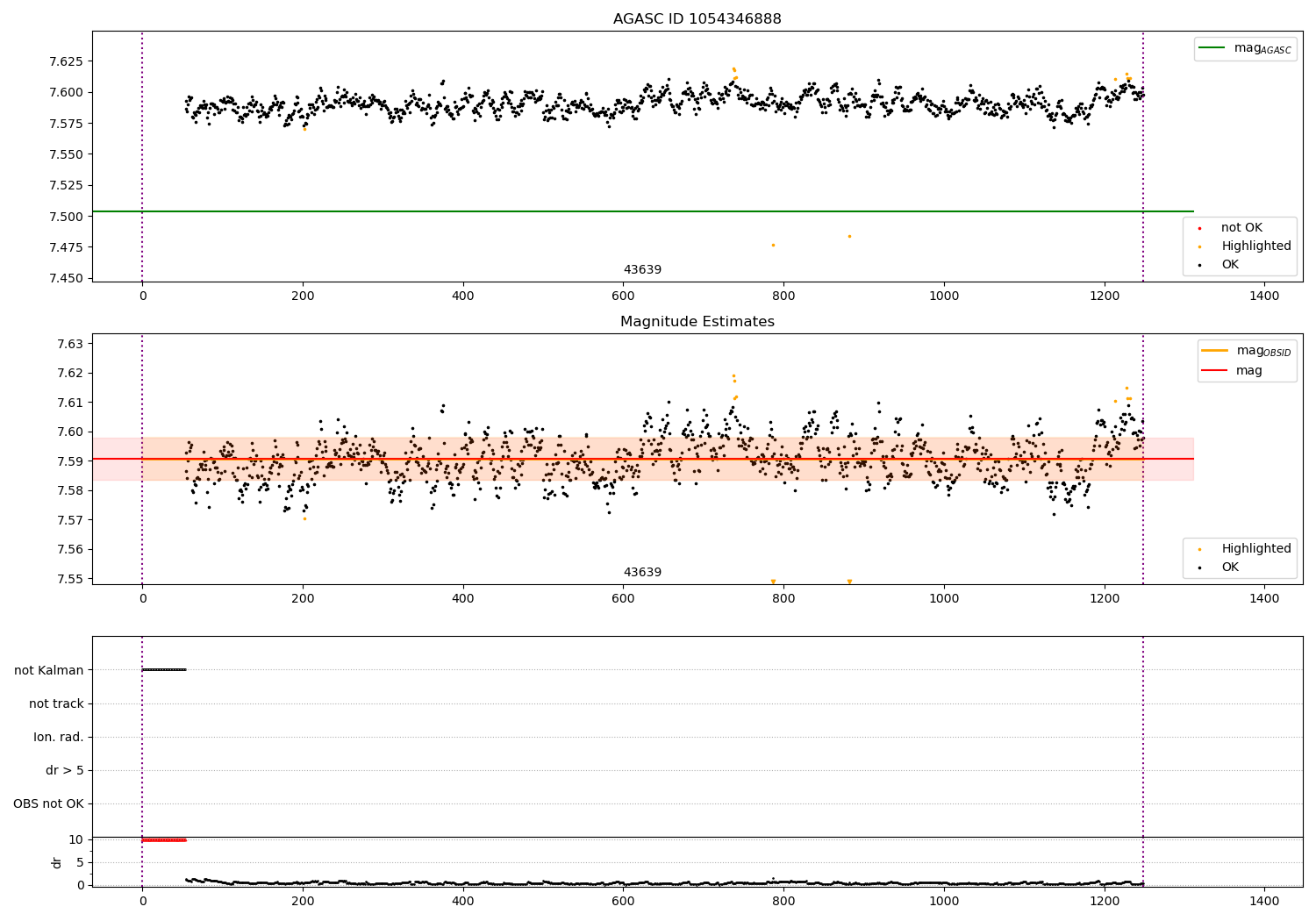Click the '5' tick on the dr axis

80,863
